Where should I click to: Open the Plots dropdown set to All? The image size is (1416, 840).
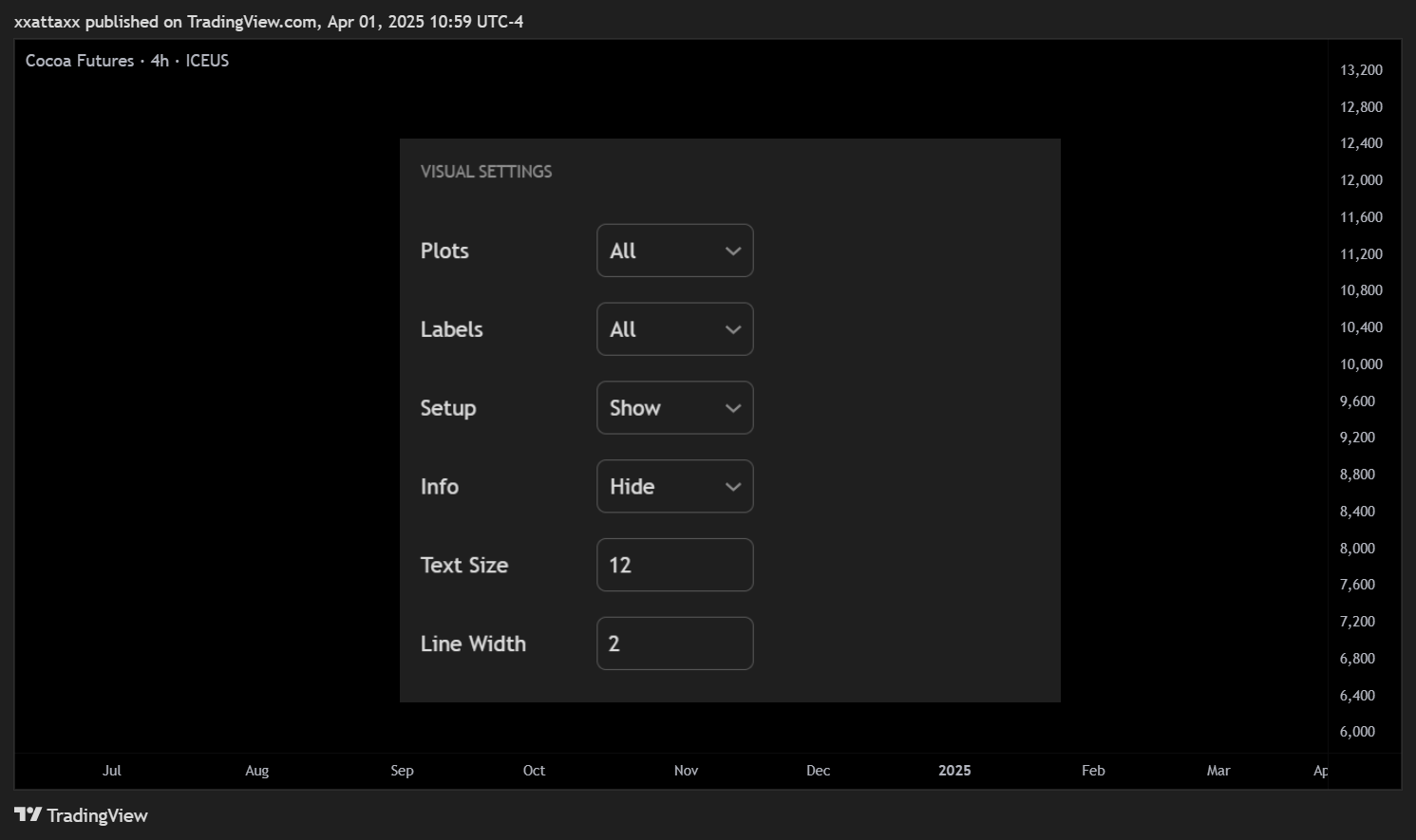click(674, 251)
